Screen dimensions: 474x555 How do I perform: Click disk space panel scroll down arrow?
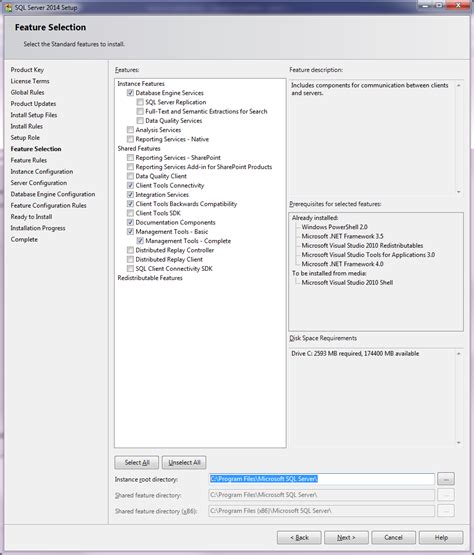tap(459, 442)
